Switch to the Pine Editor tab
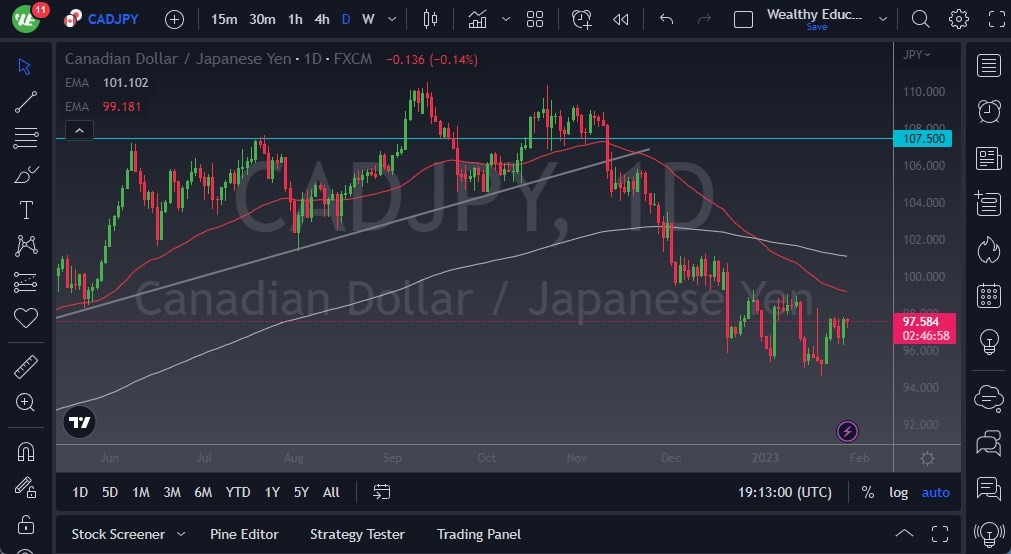Screen dimensions: 1011x554 coord(244,534)
